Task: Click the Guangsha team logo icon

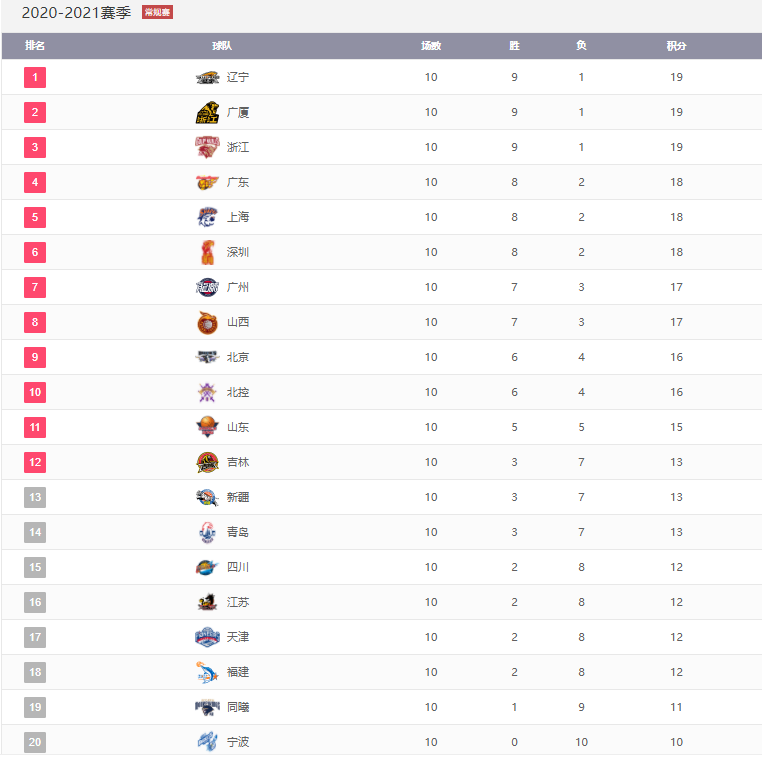Action: pos(207,112)
